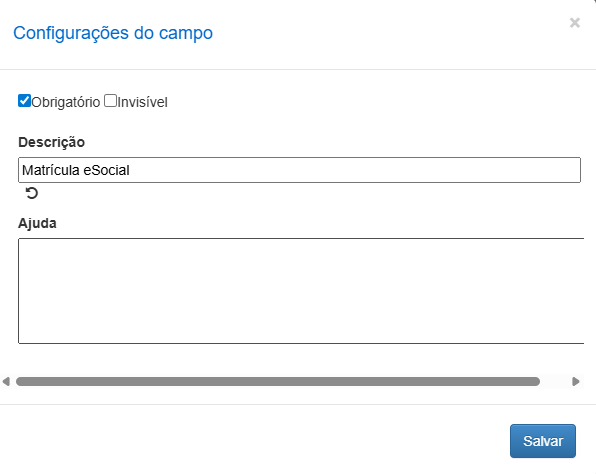Screen dimensions: 596x474
Task: Click the left scroll arrow
Action: [x=6, y=381]
